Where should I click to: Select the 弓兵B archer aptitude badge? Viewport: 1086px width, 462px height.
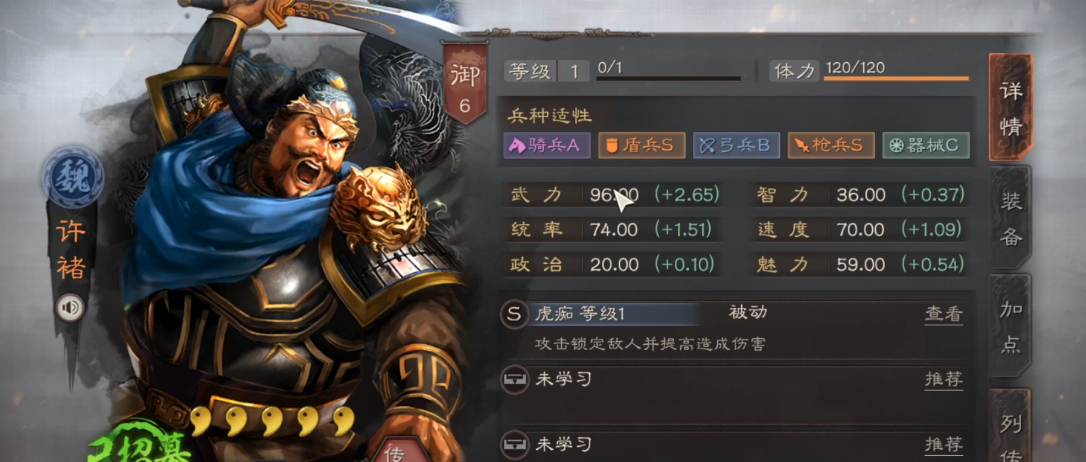736,145
